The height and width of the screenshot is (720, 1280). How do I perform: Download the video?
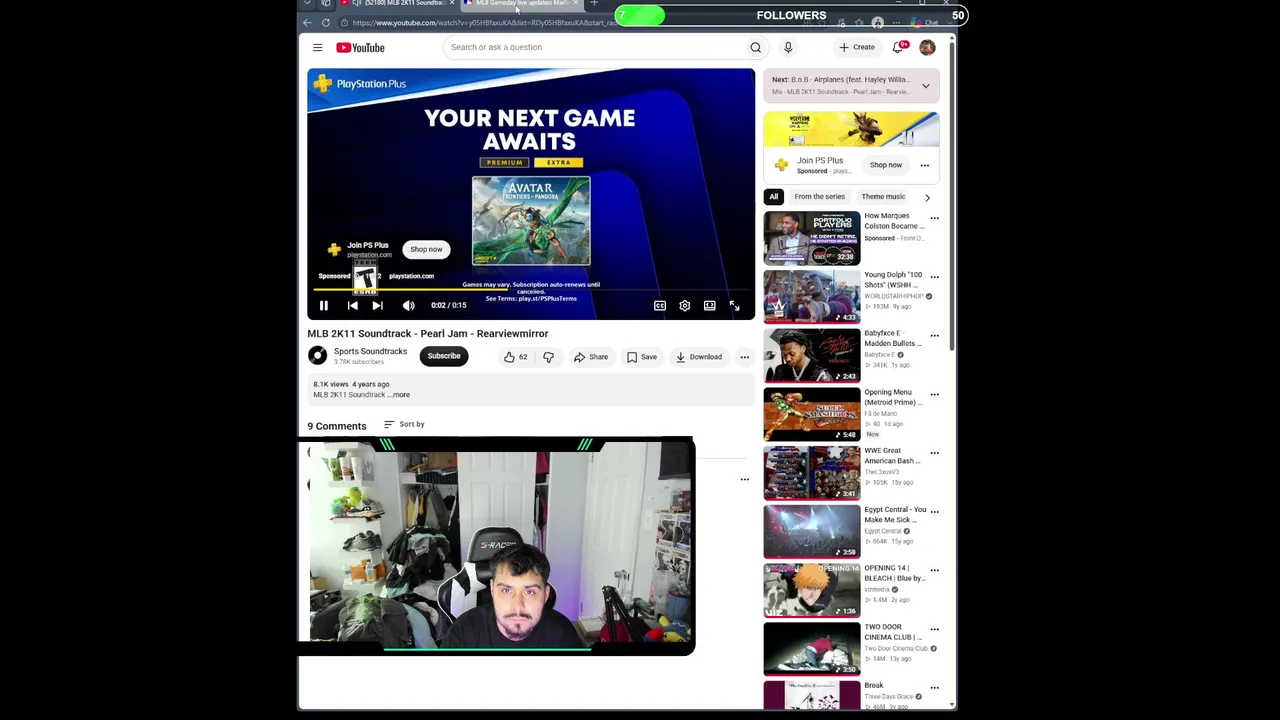click(698, 357)
